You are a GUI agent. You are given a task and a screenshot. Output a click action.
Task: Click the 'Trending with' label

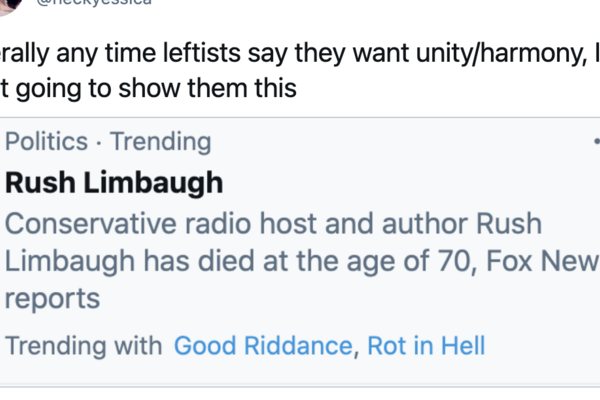point(83,346)
